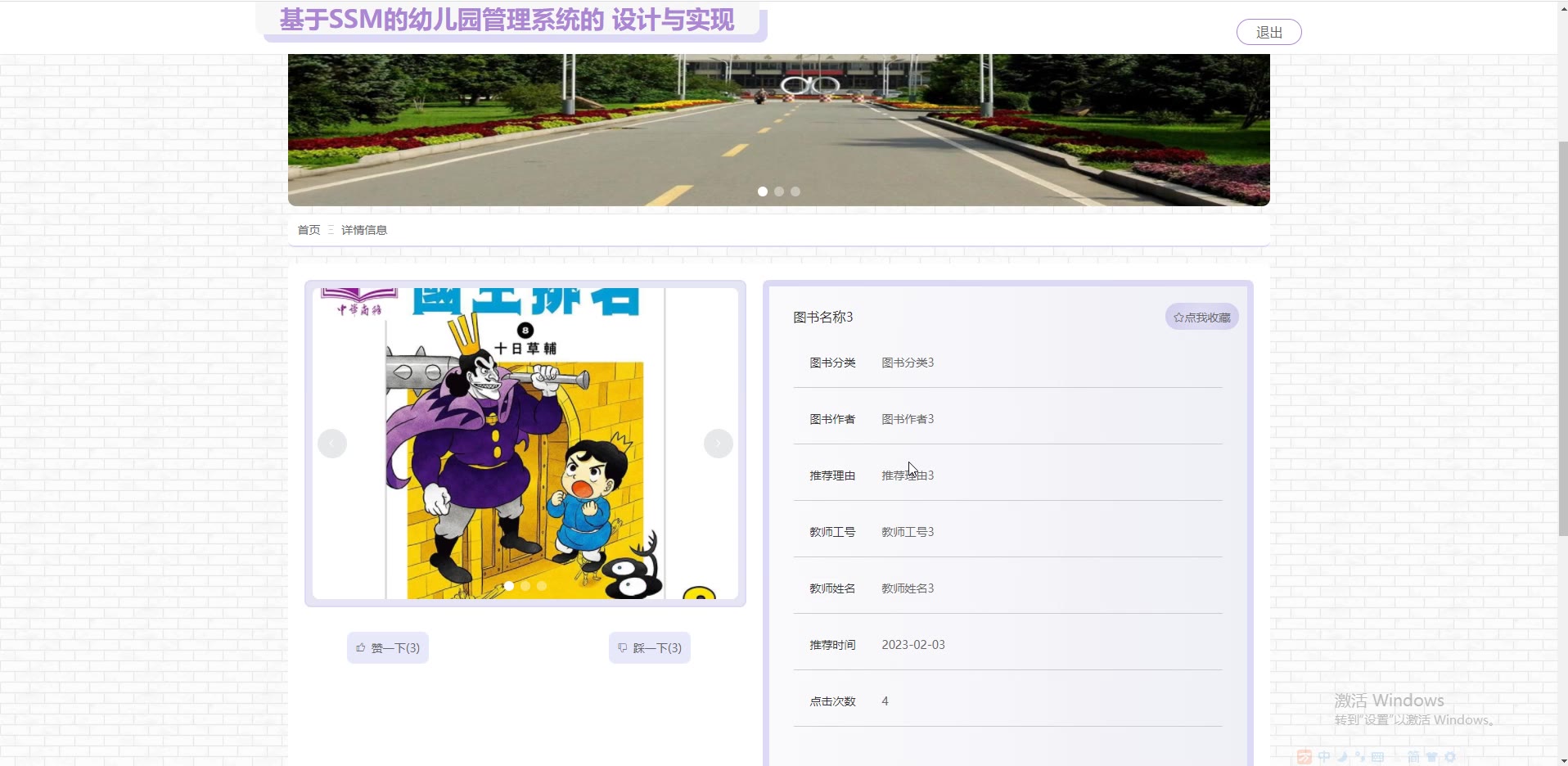Go to 首页 in the breadcrumb

click(309, 230)
